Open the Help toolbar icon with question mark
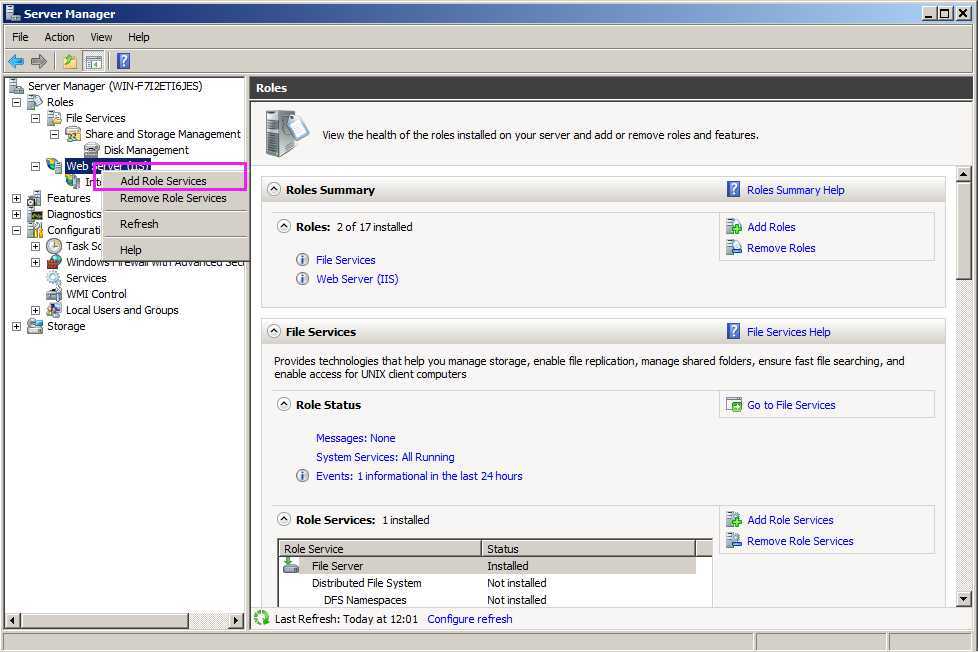 click(x=123, y=61)
